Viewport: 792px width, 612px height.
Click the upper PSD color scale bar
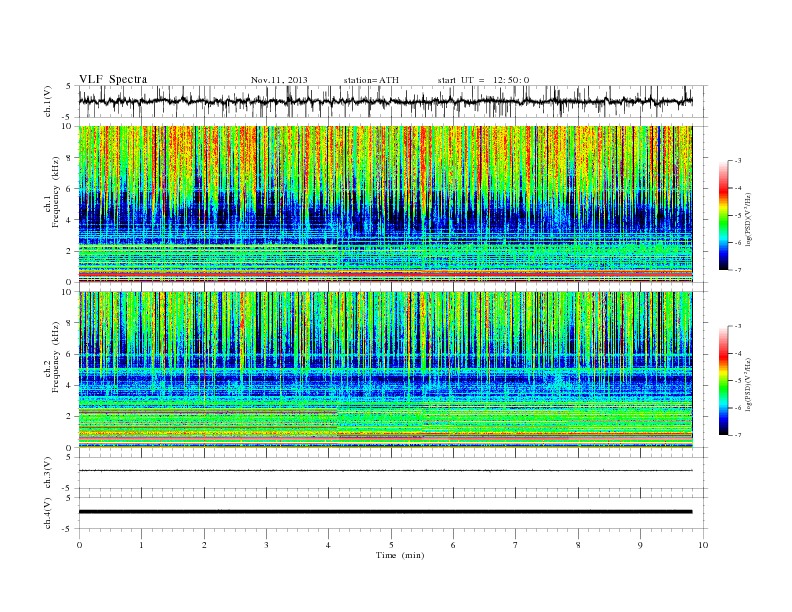[724, 215]
